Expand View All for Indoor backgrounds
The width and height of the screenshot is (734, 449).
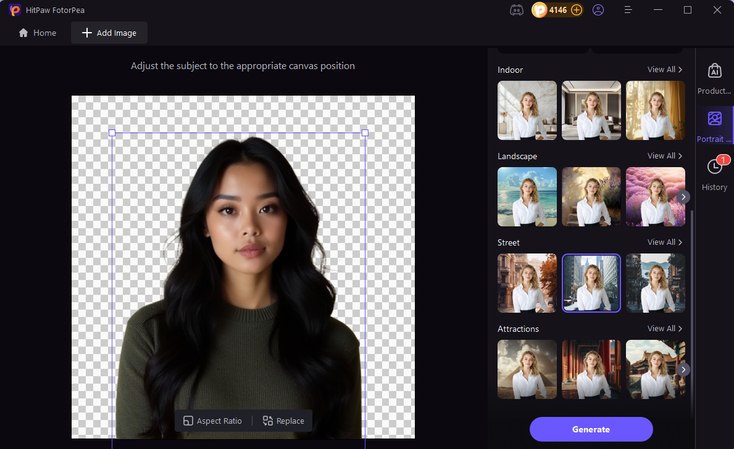coord(665,70)
